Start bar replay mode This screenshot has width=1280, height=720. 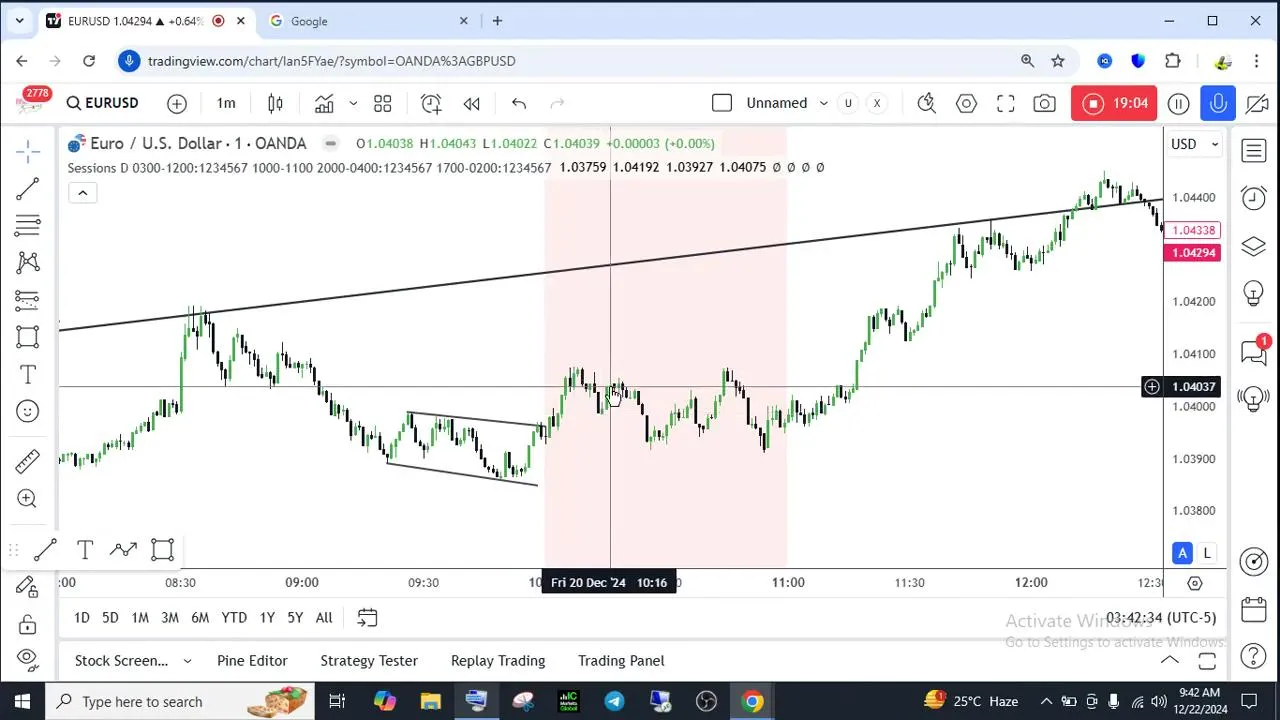472,103
